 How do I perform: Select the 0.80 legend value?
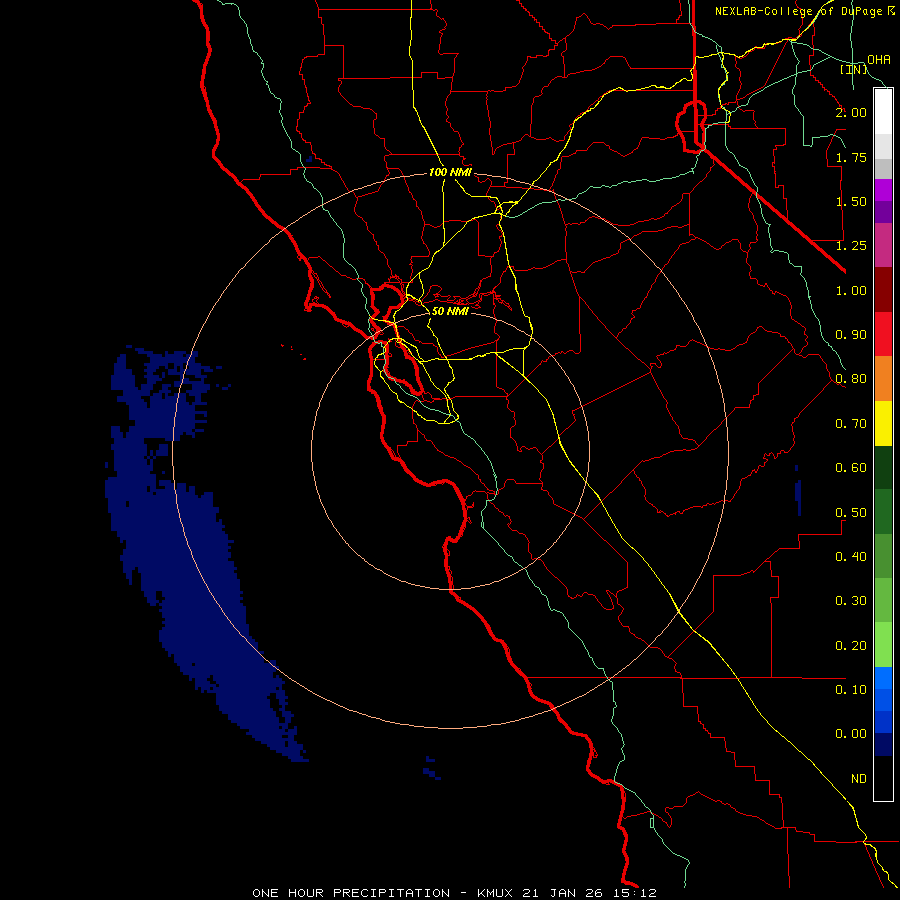[851, 379]
